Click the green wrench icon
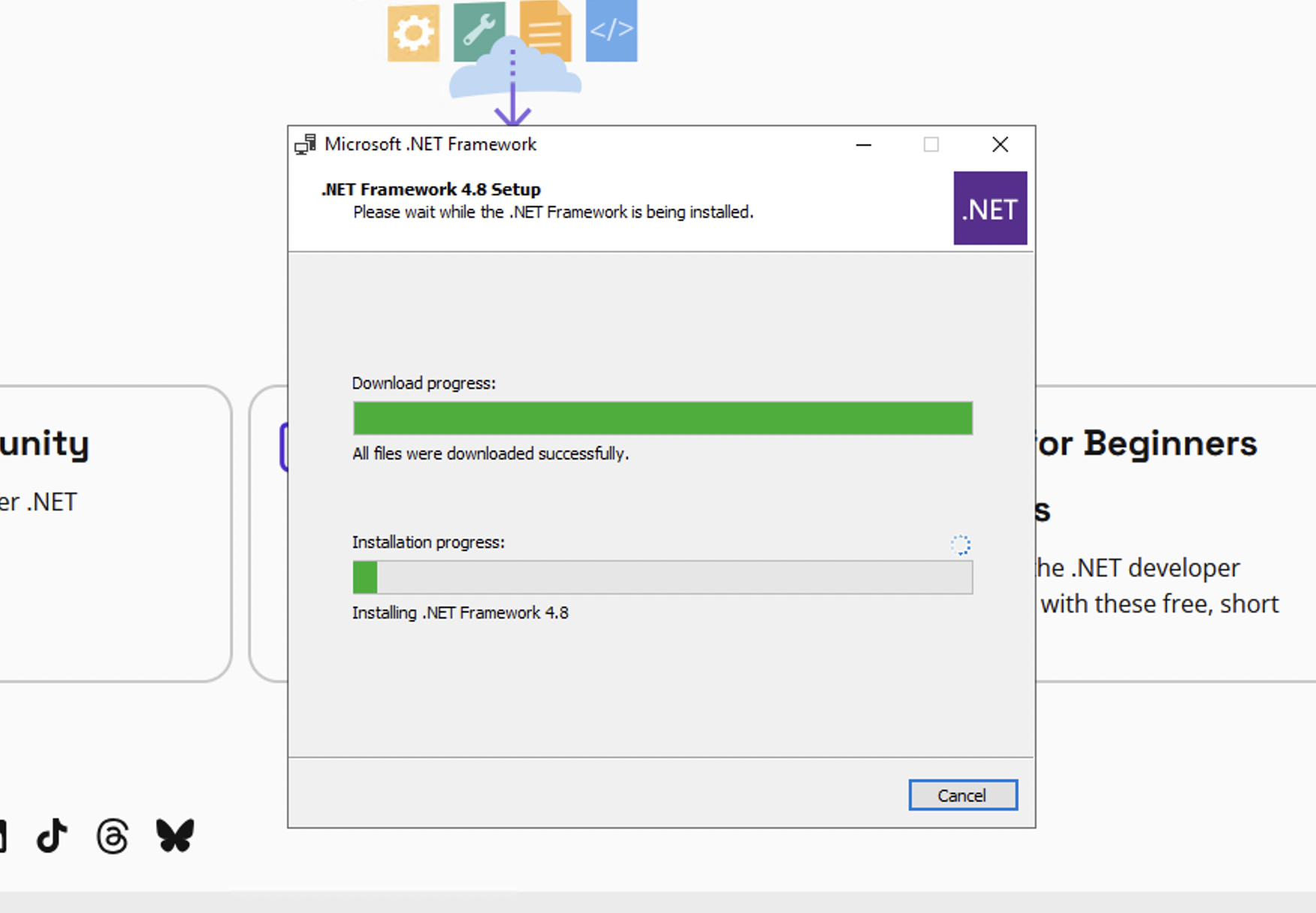The height and width of the screenshot is (913, 1316). tap(478, 27)
